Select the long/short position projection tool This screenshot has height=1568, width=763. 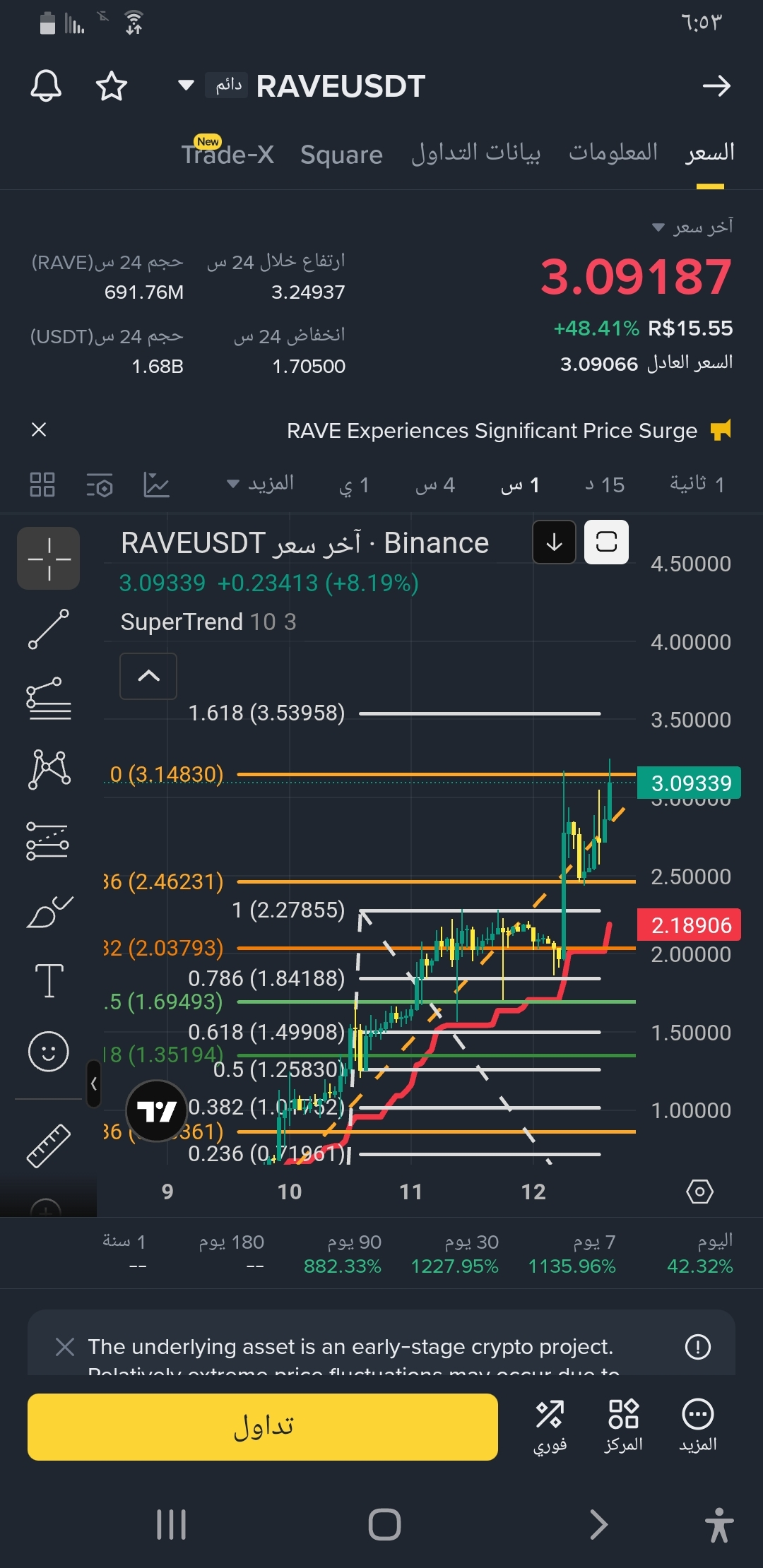48,841
